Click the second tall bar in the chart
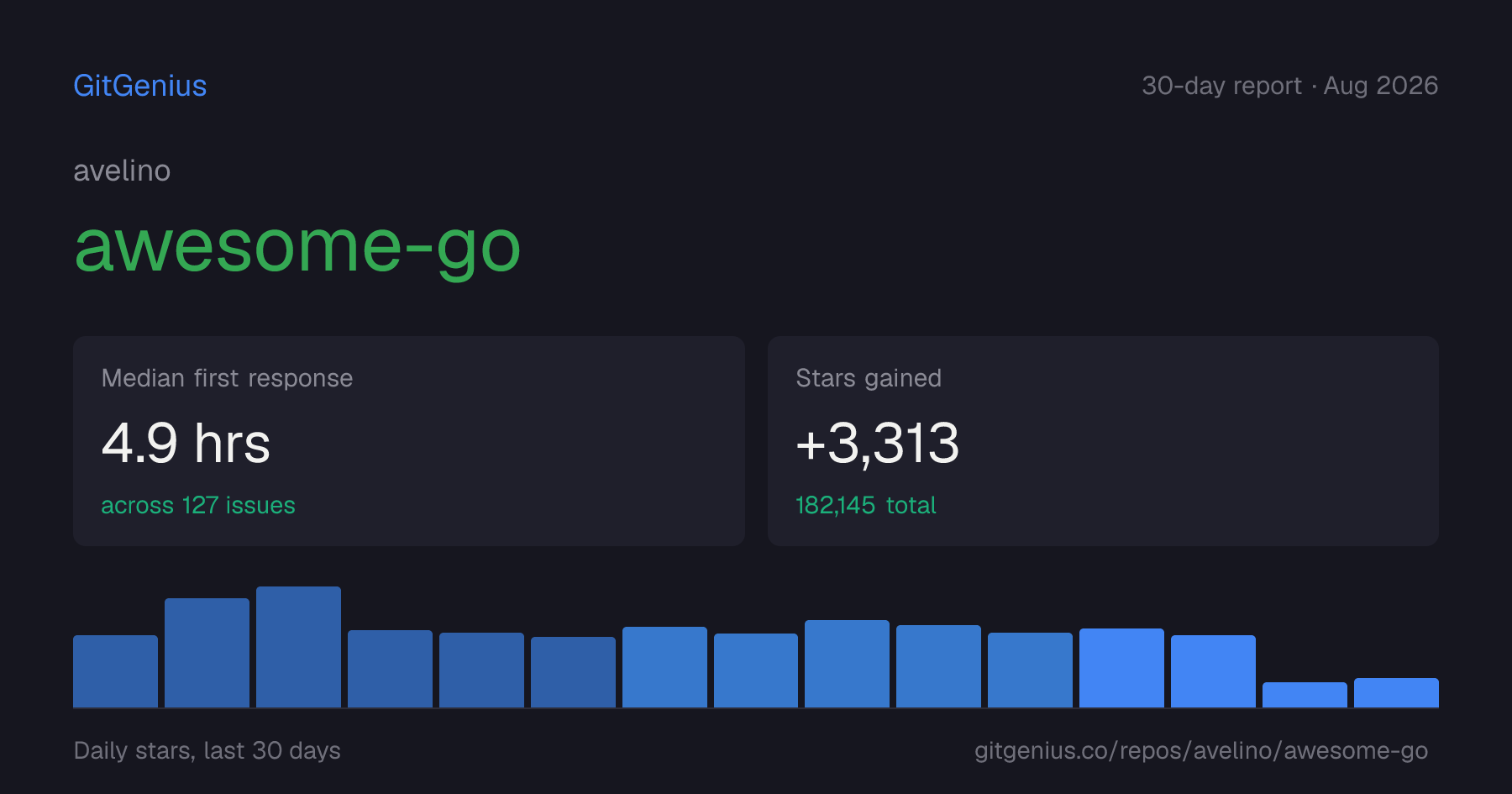The width and height of the screenshot is (1512, 794). pos(207,653)
